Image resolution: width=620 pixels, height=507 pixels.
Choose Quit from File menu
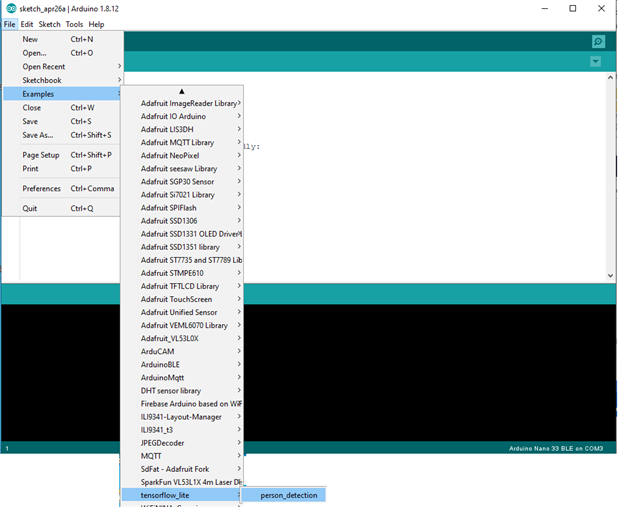tap(62, 208)
